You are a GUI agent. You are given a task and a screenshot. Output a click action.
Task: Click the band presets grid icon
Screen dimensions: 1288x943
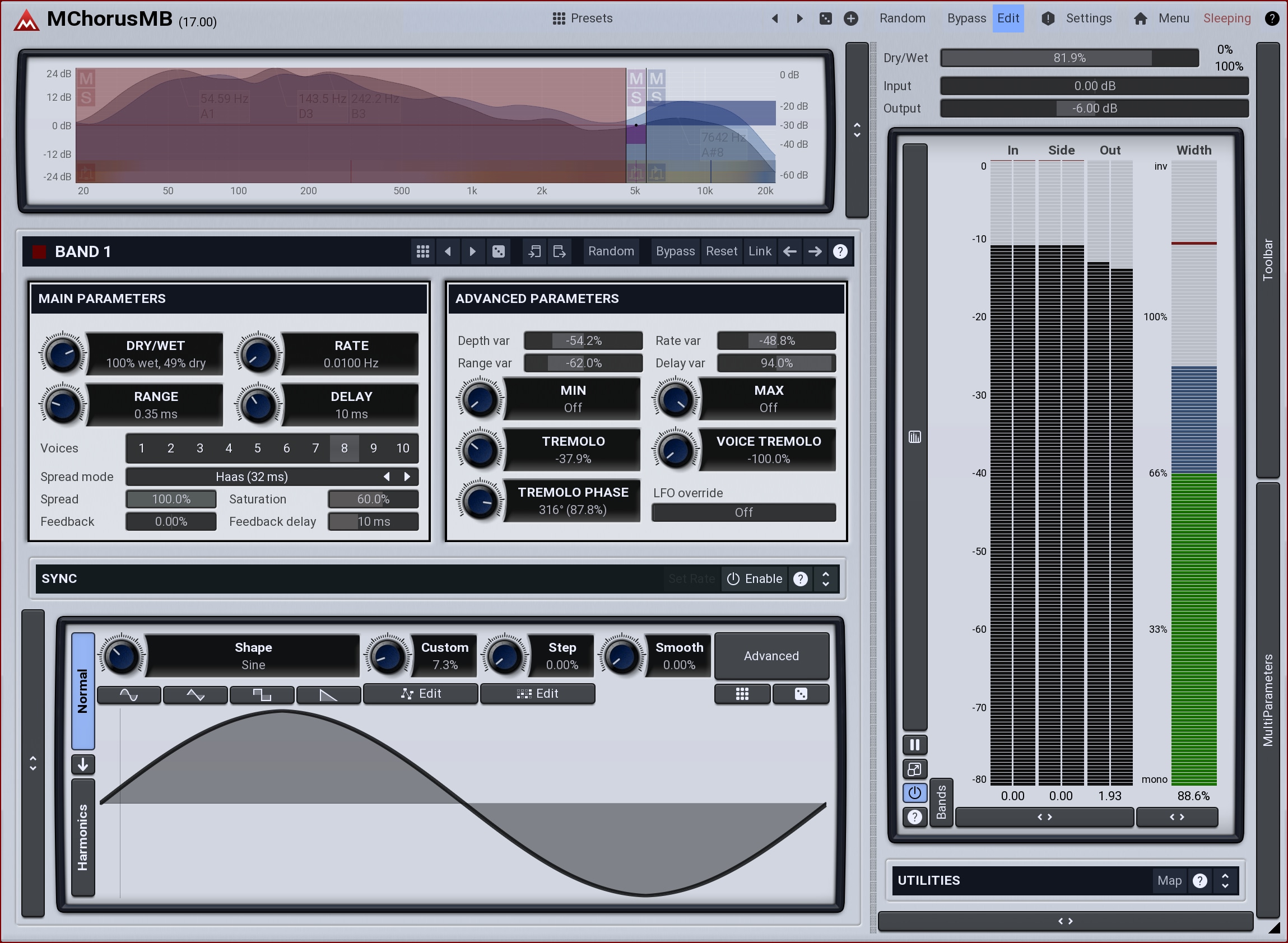click(422, 252)
